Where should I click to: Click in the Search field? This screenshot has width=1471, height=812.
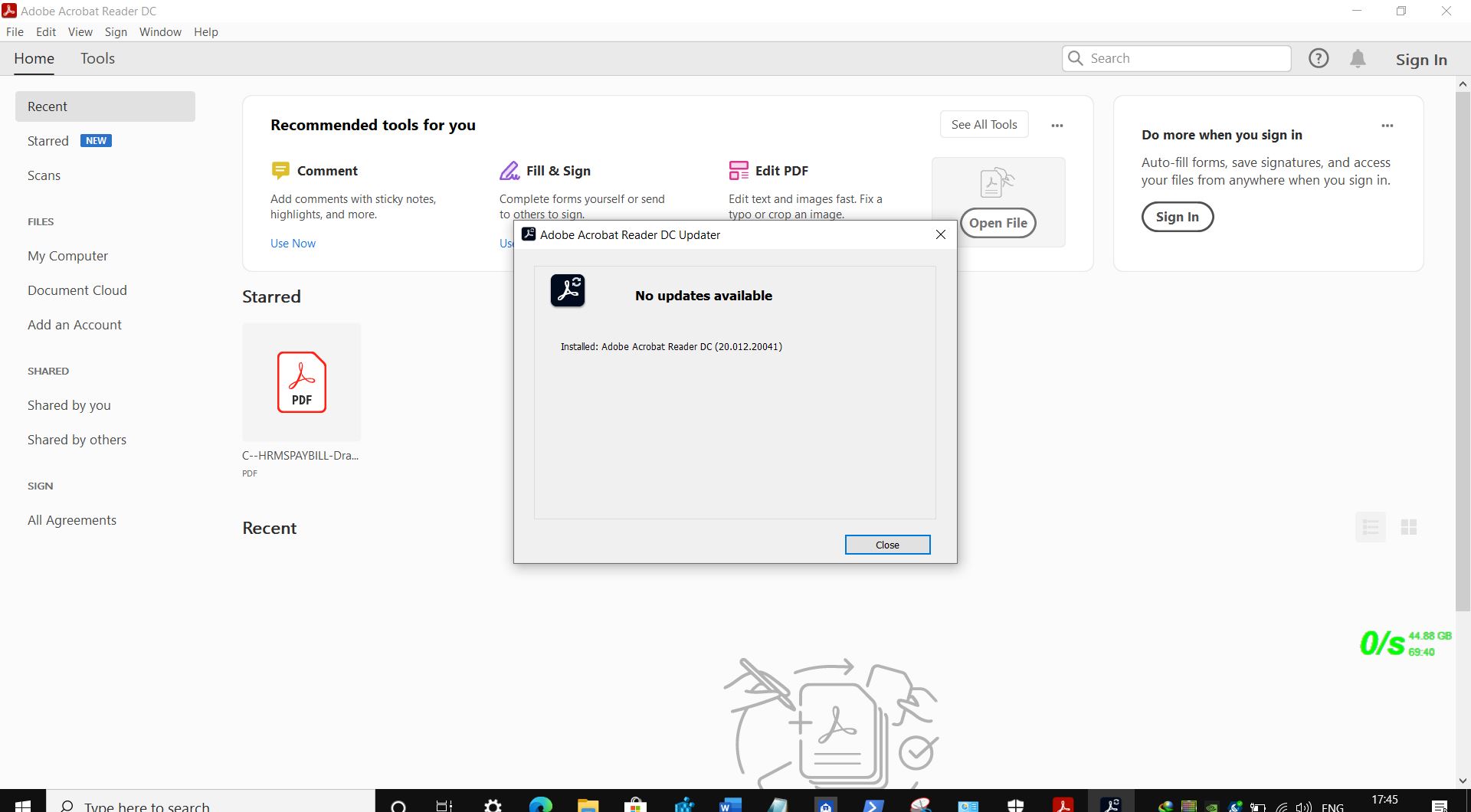1177,58
